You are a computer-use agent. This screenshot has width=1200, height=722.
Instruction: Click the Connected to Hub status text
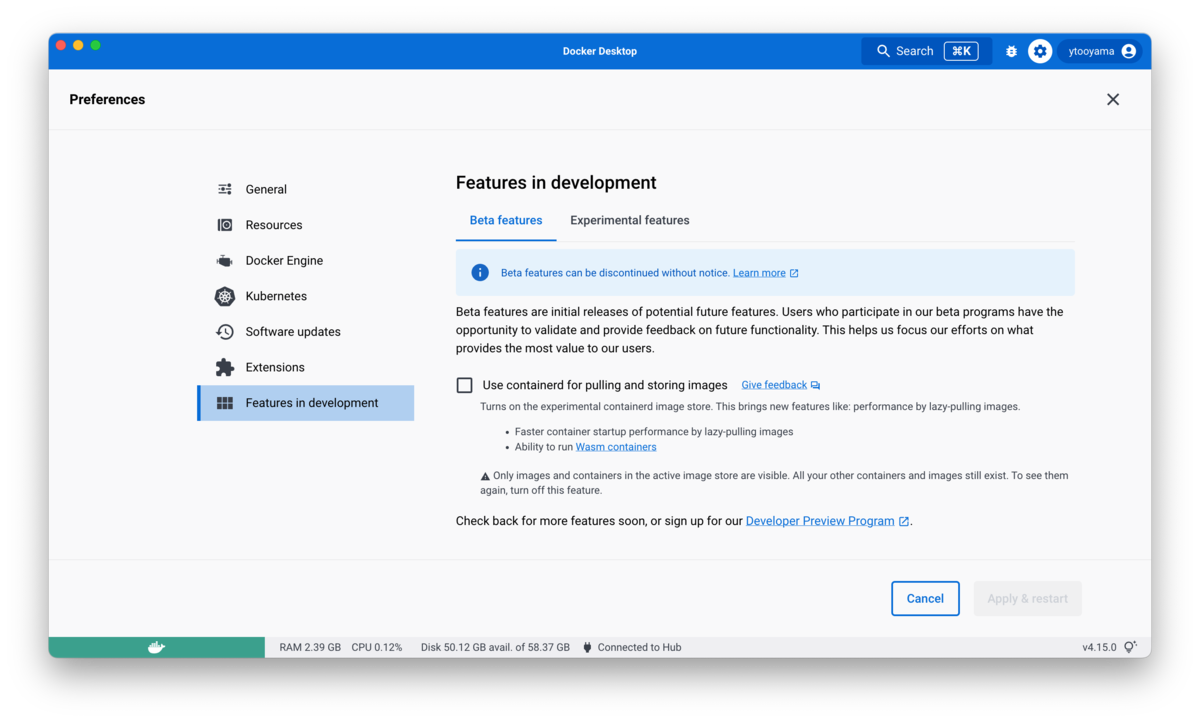coord(639,647)
